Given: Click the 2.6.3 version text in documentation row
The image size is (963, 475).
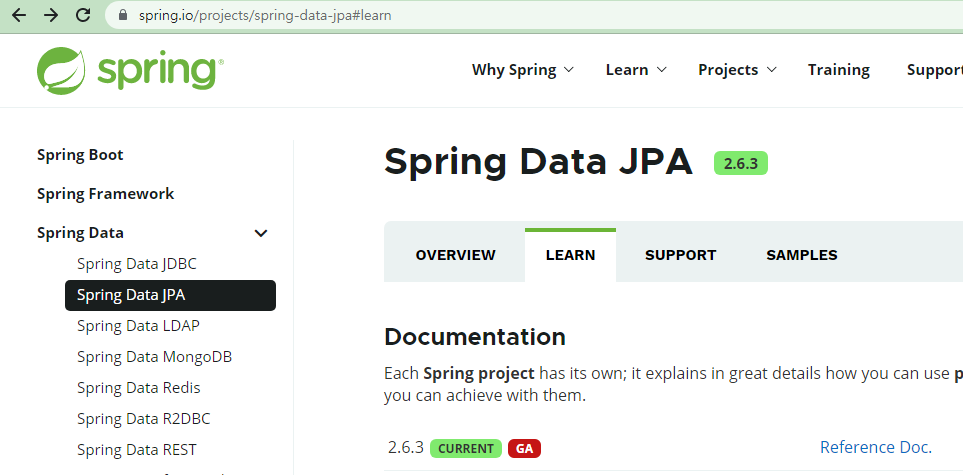Looking at the screenshot, I should pyautogui.click(x=406, y=447).
